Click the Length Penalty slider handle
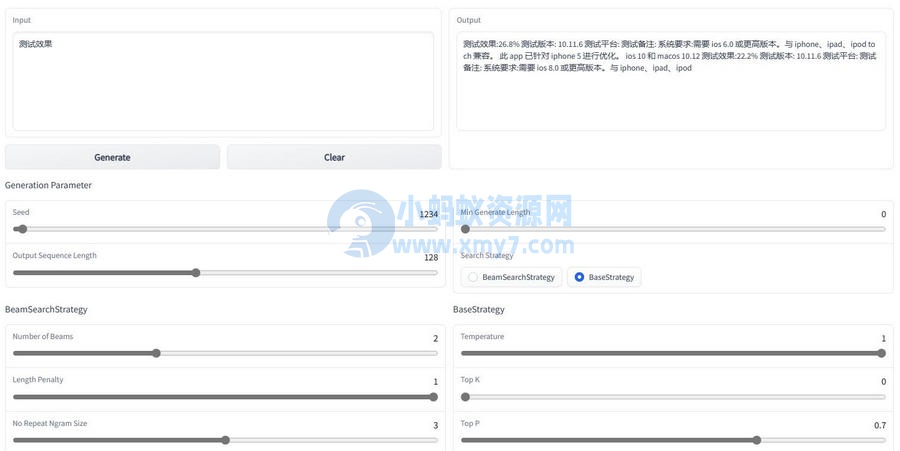Viewport: 900px width, 451px height. click(433, 397)
